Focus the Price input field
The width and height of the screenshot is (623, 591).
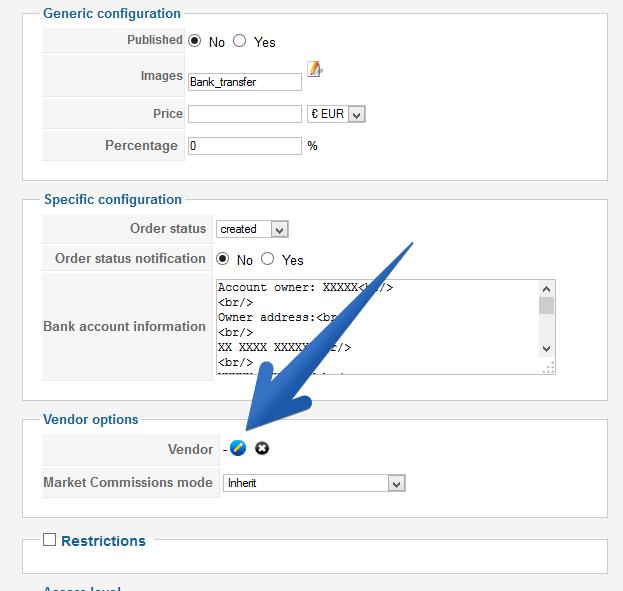244,114
